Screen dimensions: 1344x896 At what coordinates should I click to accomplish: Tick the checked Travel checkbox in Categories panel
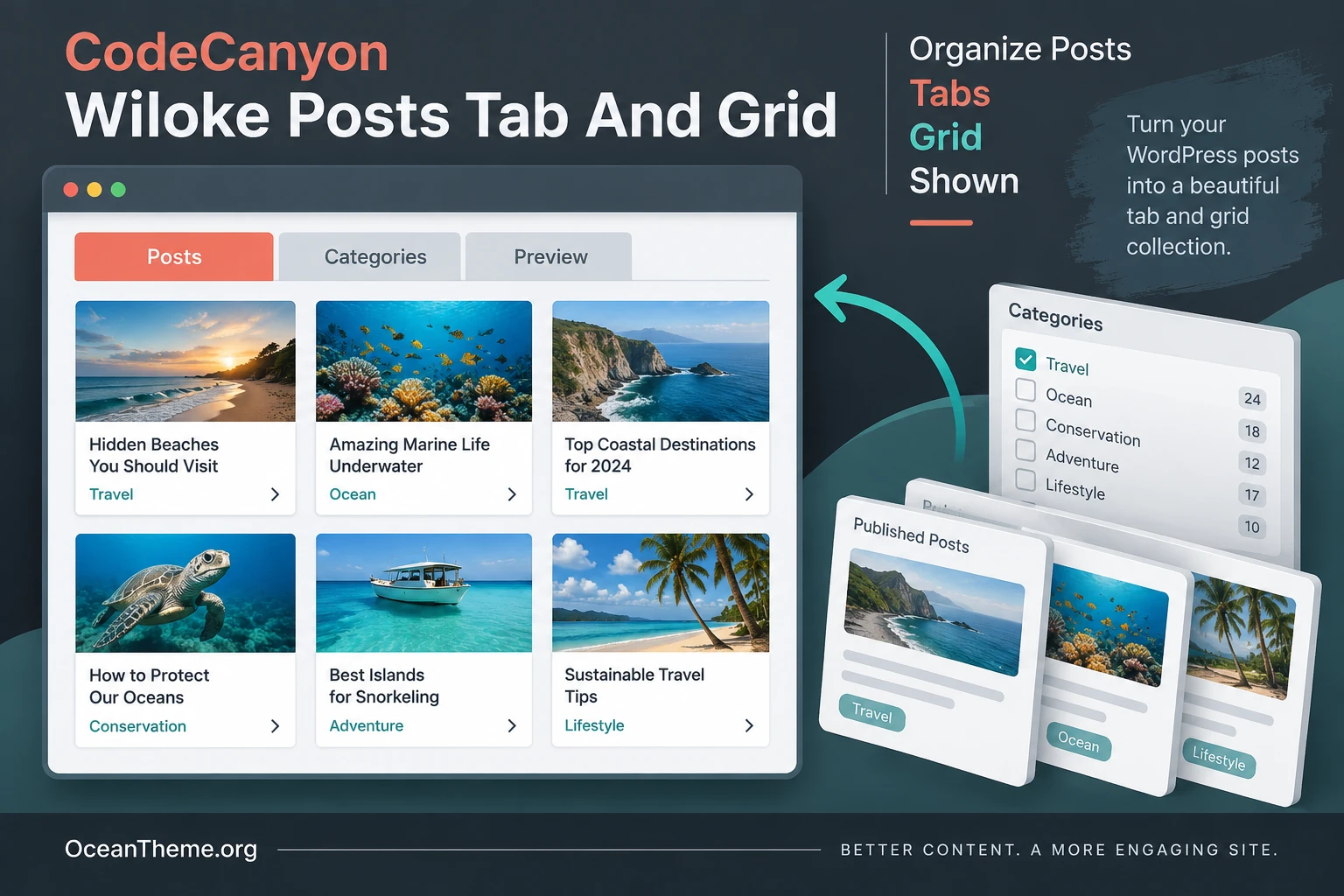(x=1025, y=359)
